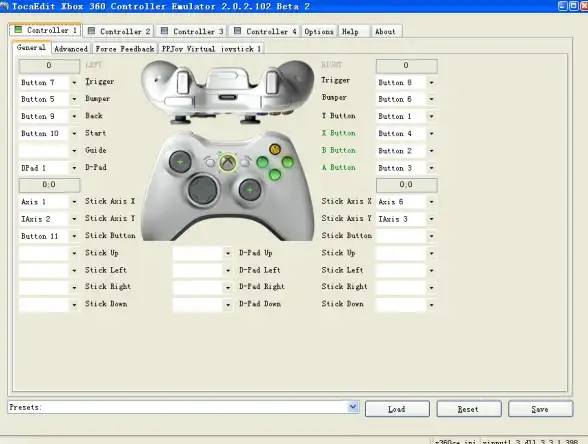
Task: Switch to the Controller 4 tab
Action: point(265,32)
